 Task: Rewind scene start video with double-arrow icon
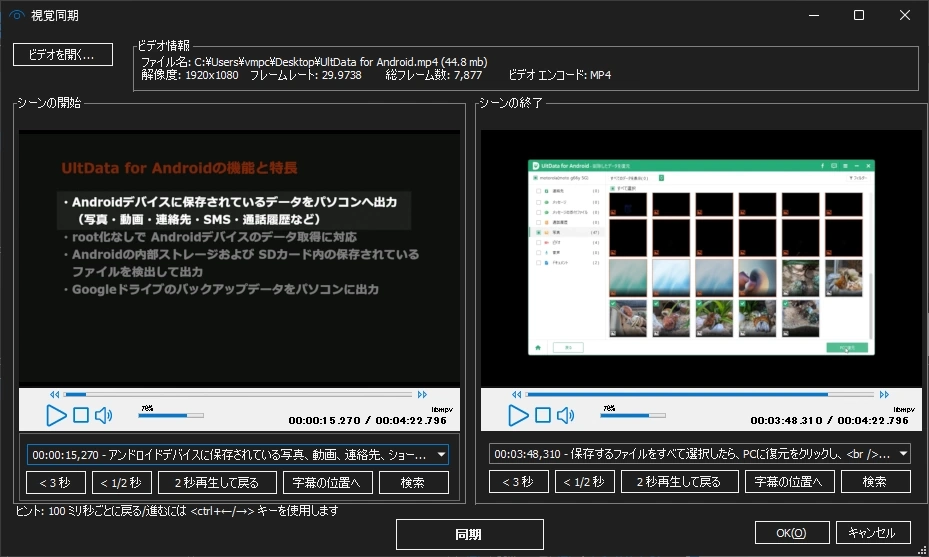(x=55, y=395)
